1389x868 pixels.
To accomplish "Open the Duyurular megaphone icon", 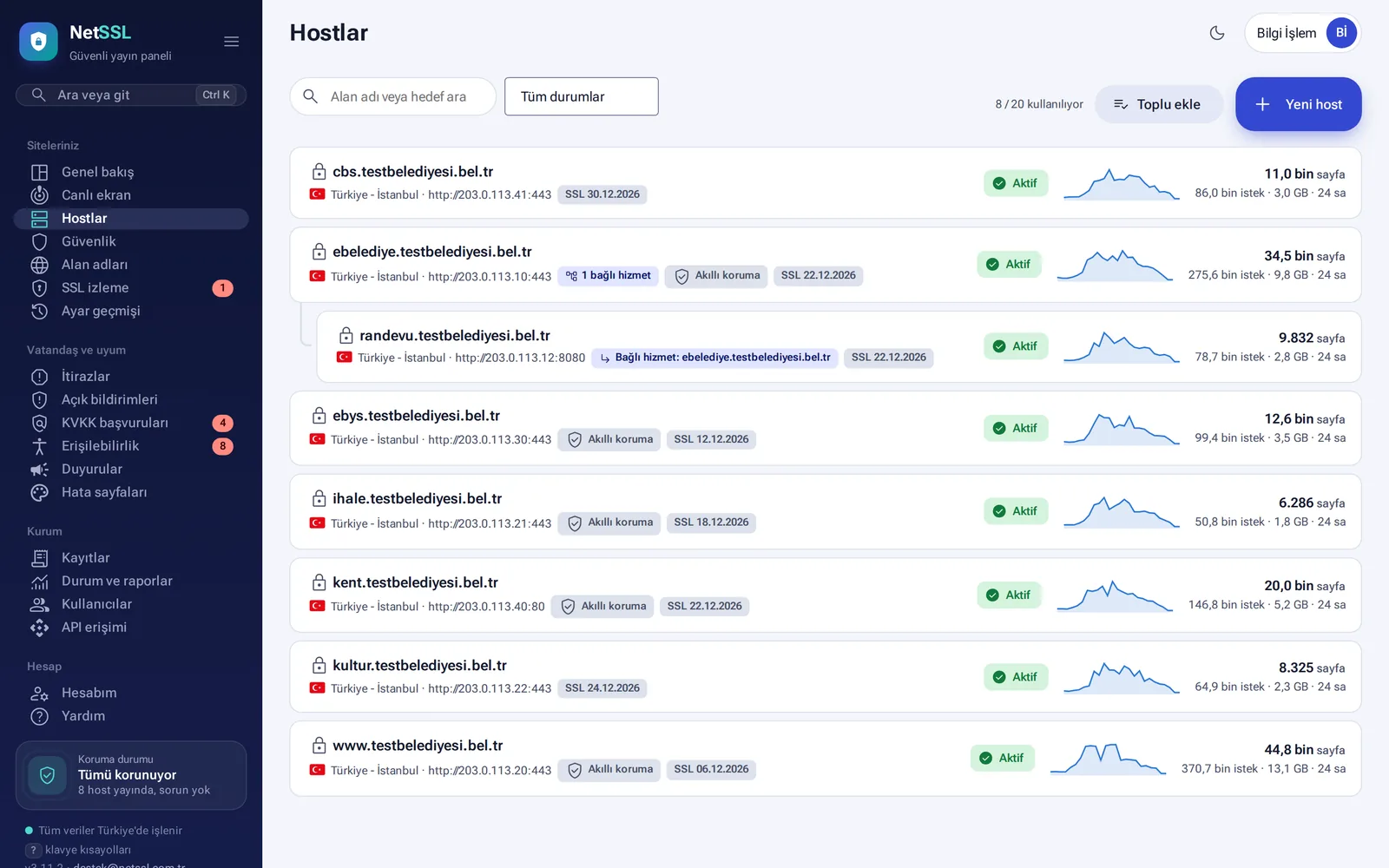I will pyautogui.click(x=39, y=470).
